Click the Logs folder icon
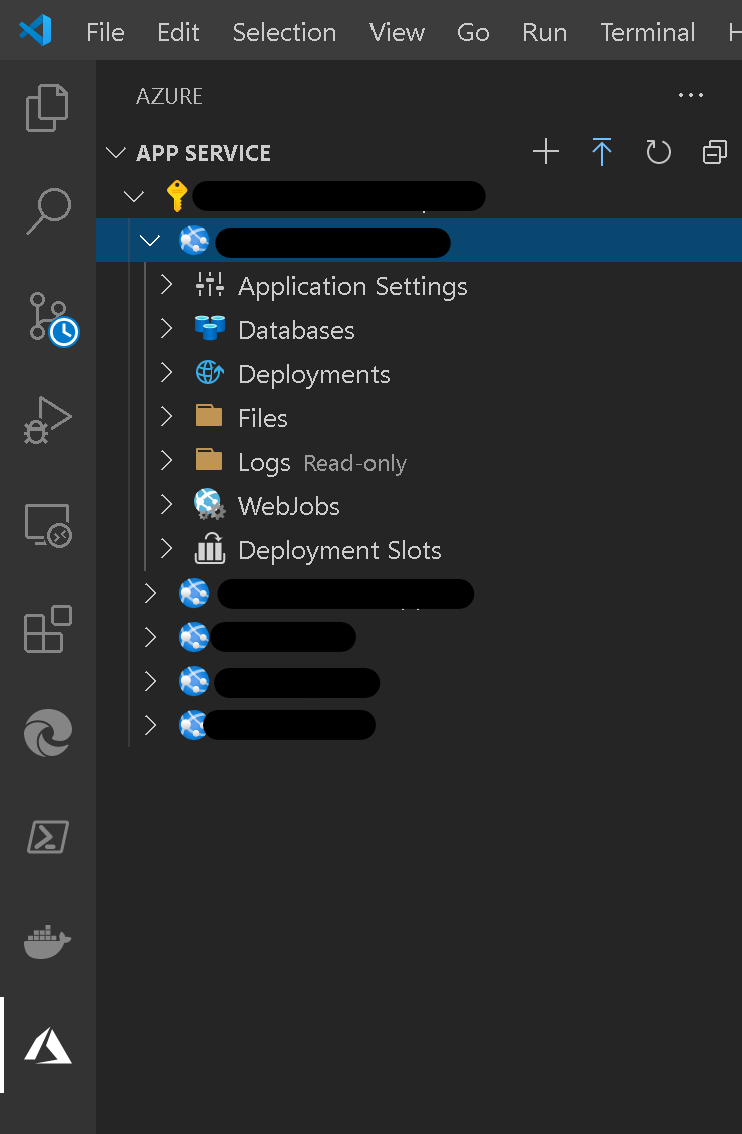Screen dimensions: 742x1134 pos(209,459)
